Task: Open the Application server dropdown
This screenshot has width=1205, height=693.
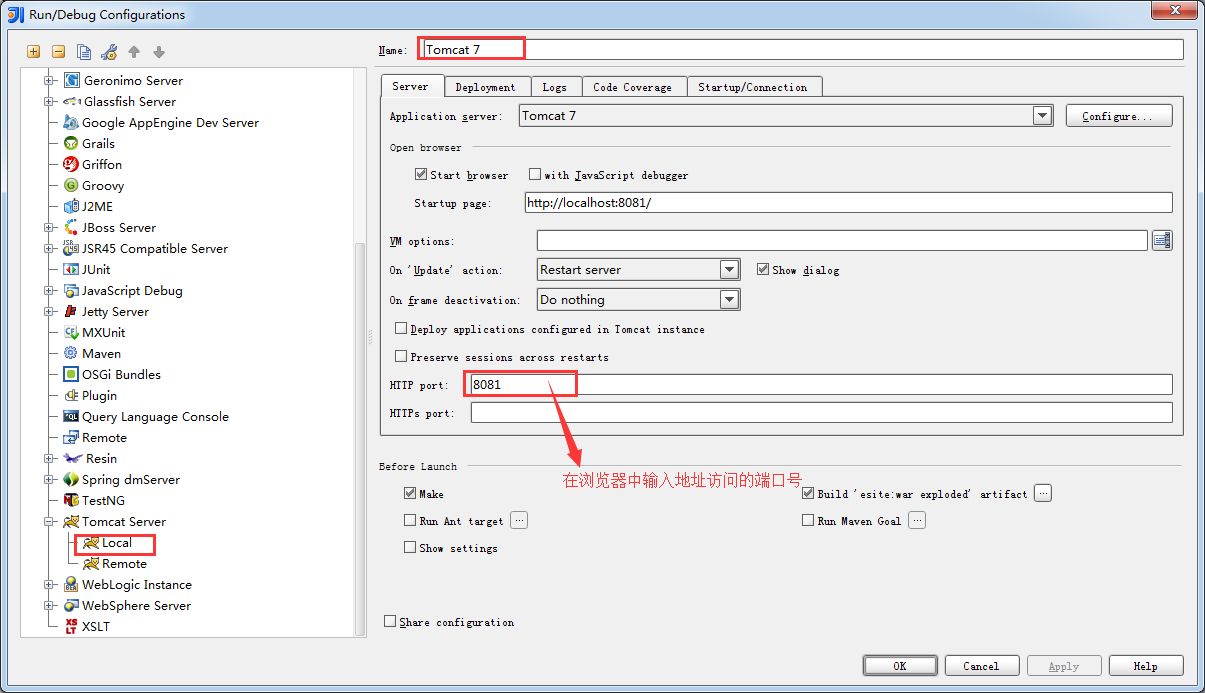Action: 1043,116
